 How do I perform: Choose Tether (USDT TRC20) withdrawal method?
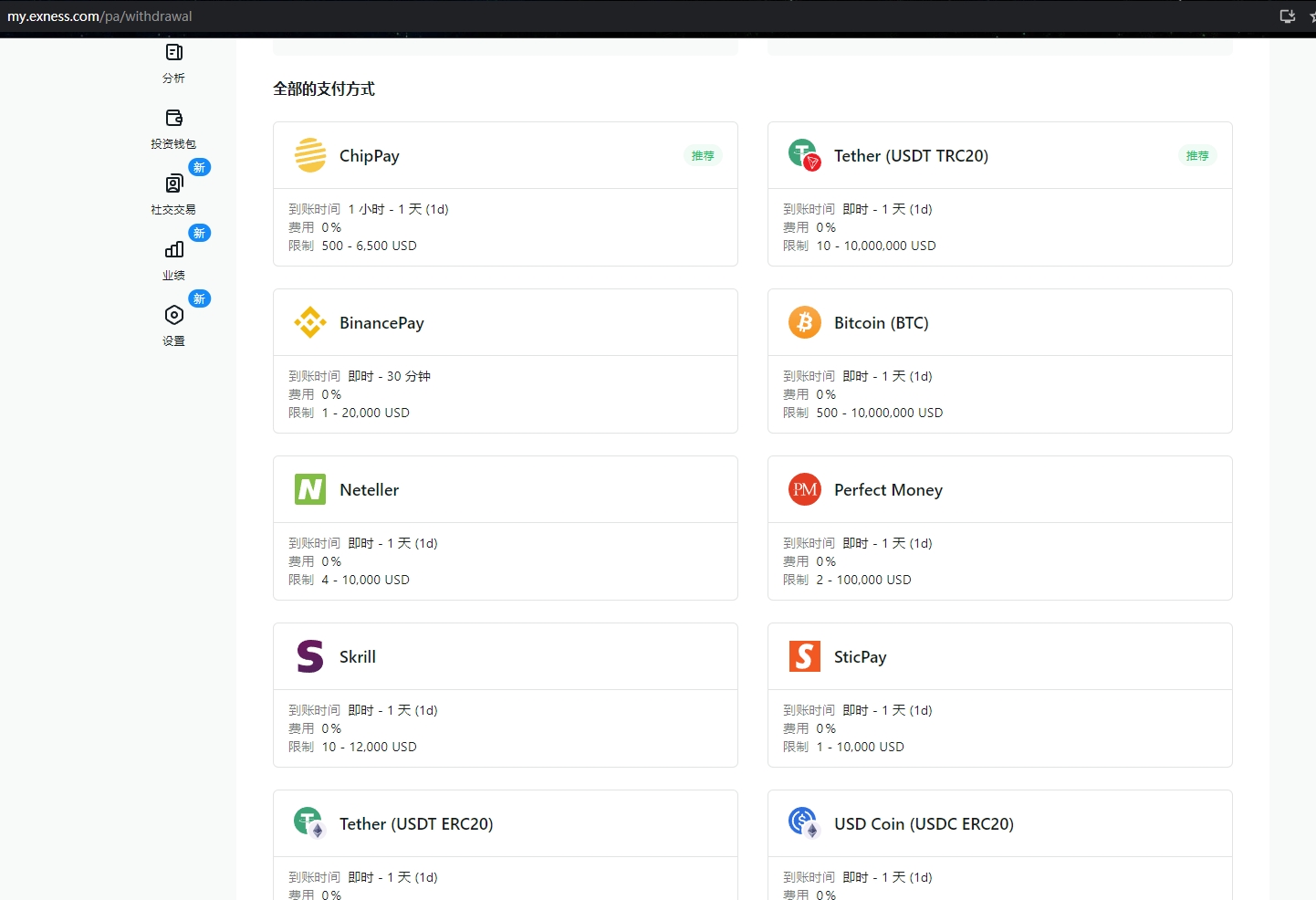(1000, 194)
